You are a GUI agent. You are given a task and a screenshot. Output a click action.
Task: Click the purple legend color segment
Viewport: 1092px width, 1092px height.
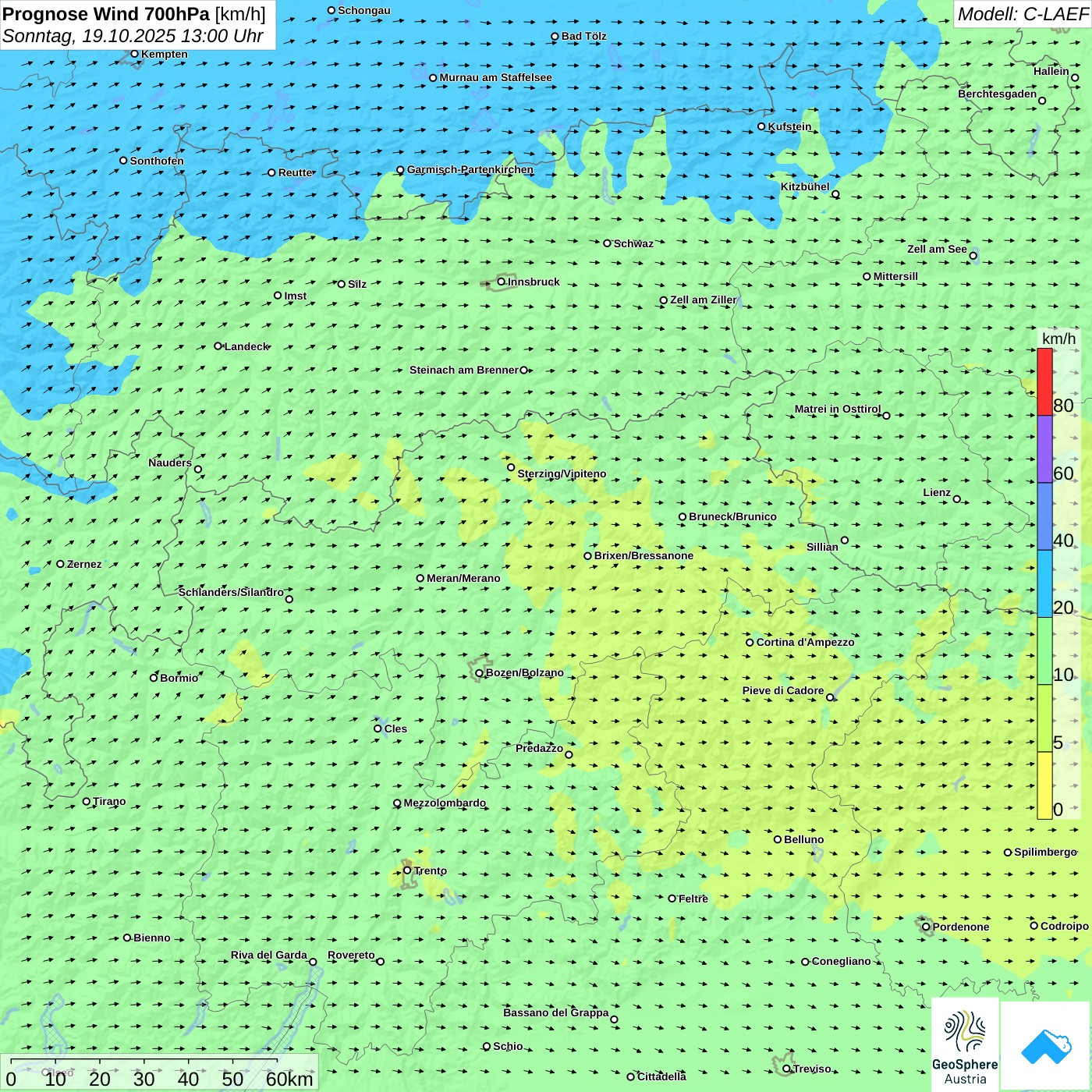click(x=1044, y=449)
